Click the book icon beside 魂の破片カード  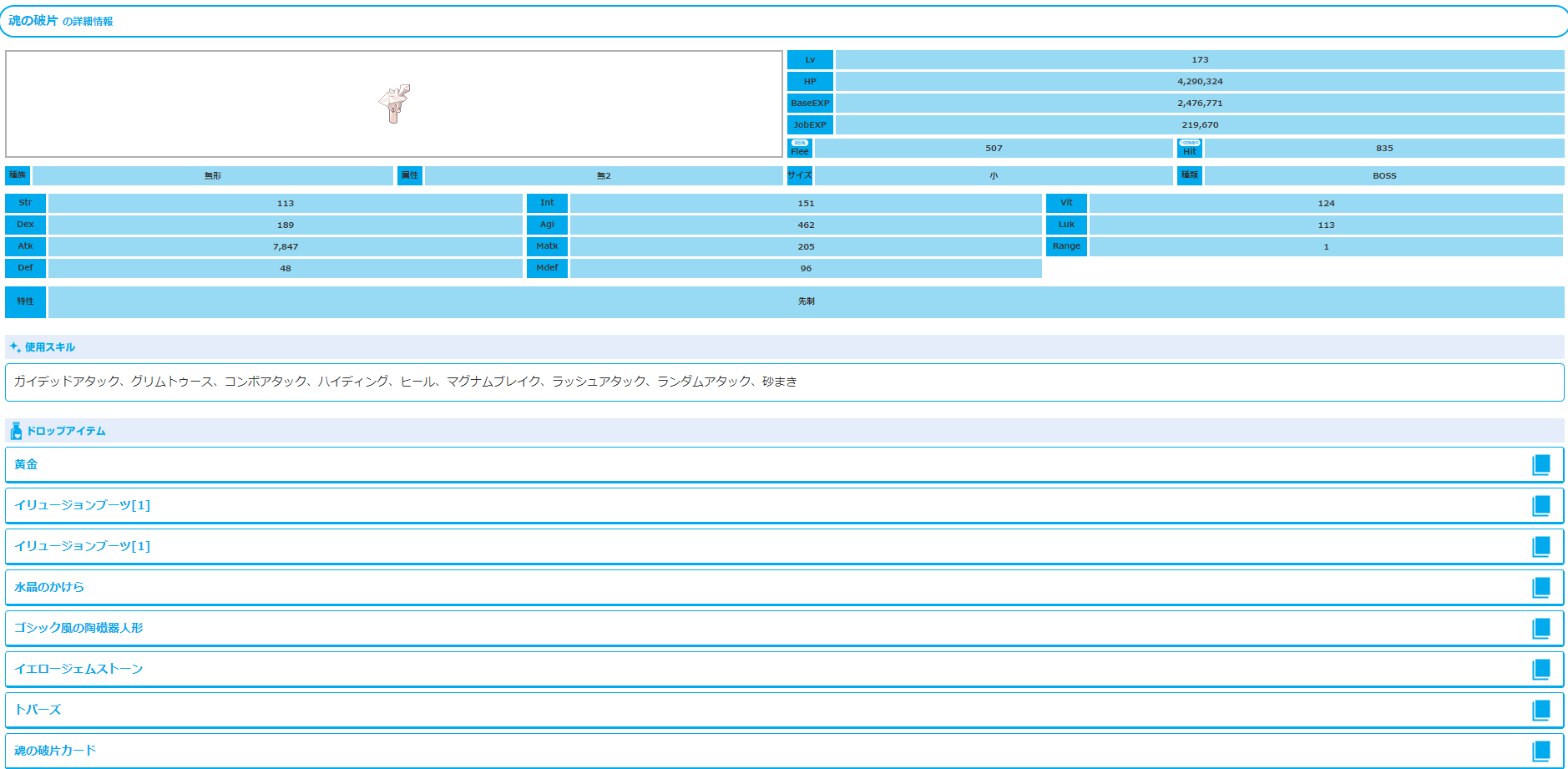coord(1541,751)
